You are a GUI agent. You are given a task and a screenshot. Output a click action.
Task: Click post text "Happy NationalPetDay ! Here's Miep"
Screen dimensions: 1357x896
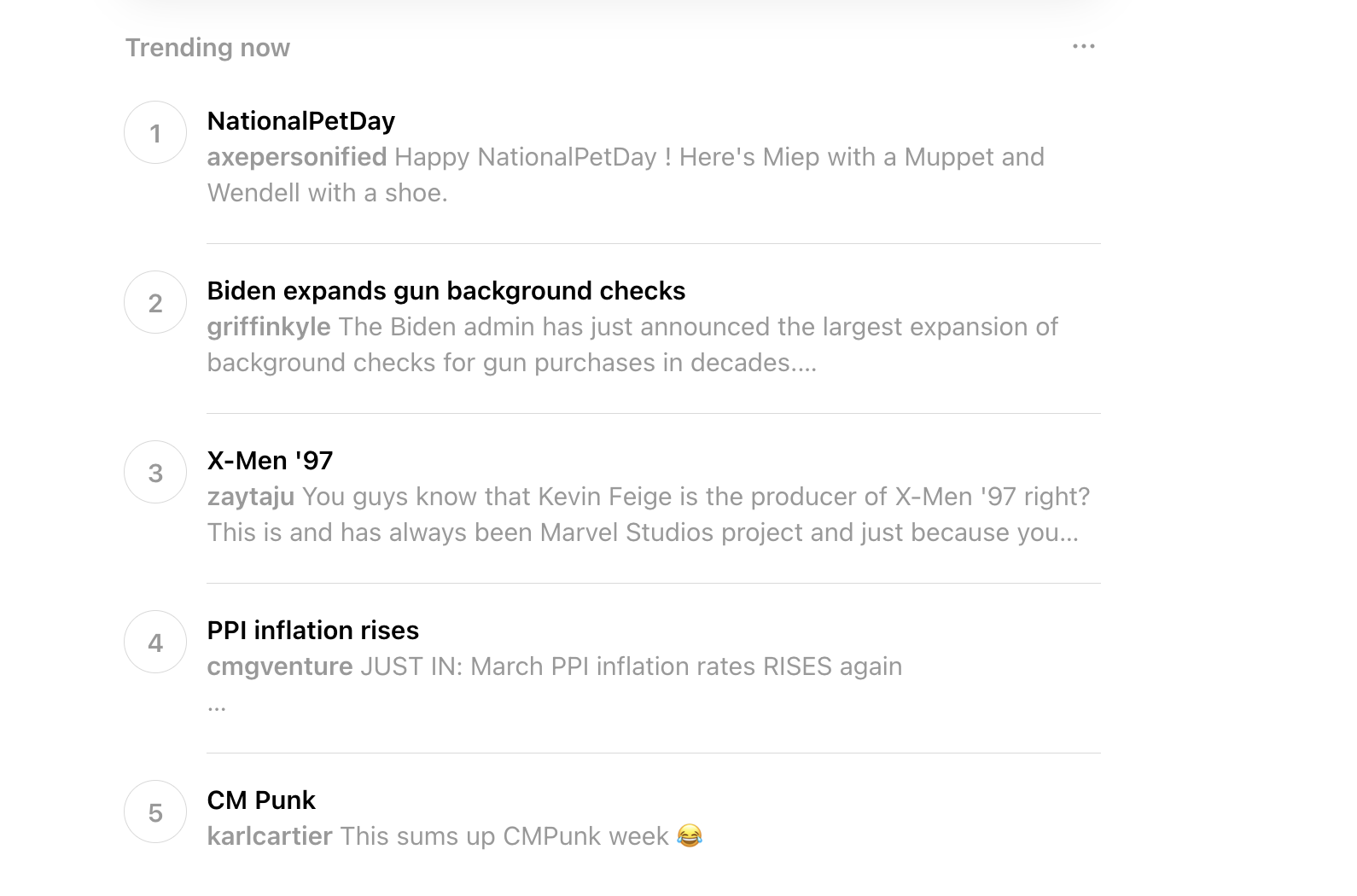pos(607,157)
